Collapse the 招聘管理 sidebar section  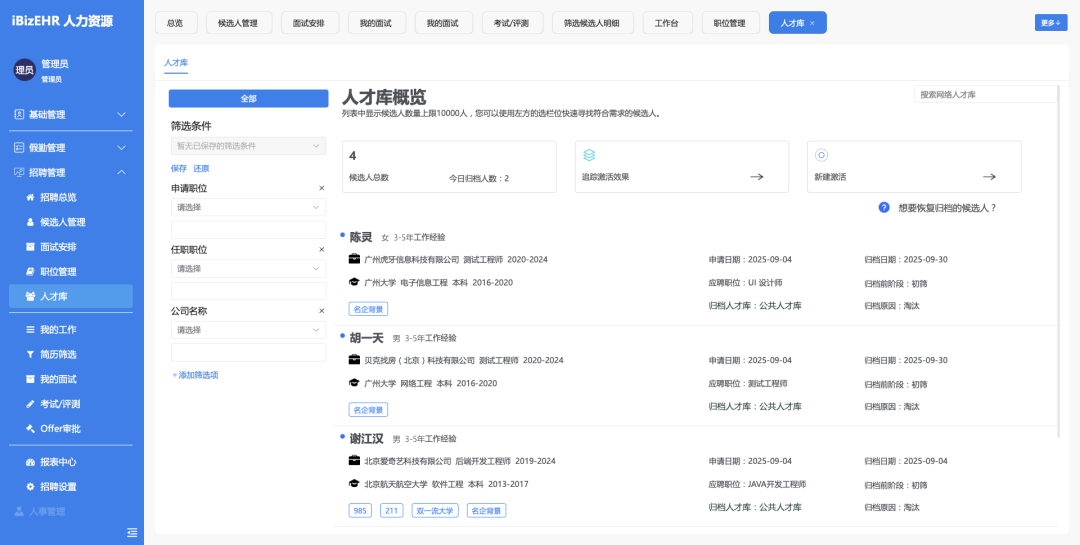coord(121,172)
